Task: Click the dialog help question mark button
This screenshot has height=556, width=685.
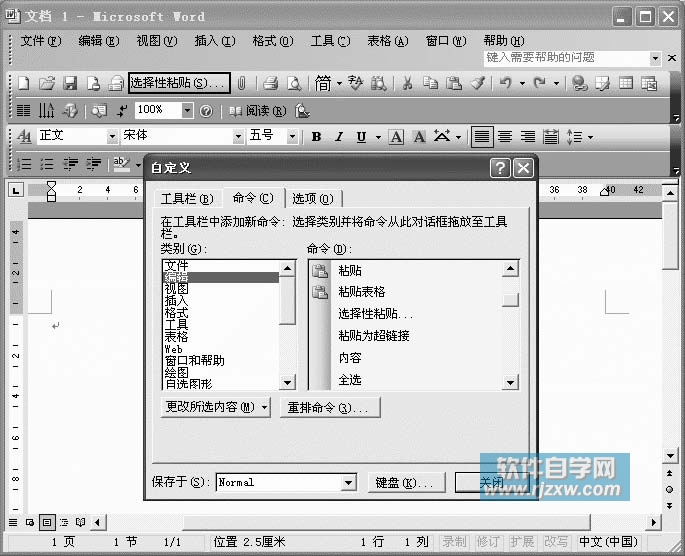Action: tap(500, 168)
